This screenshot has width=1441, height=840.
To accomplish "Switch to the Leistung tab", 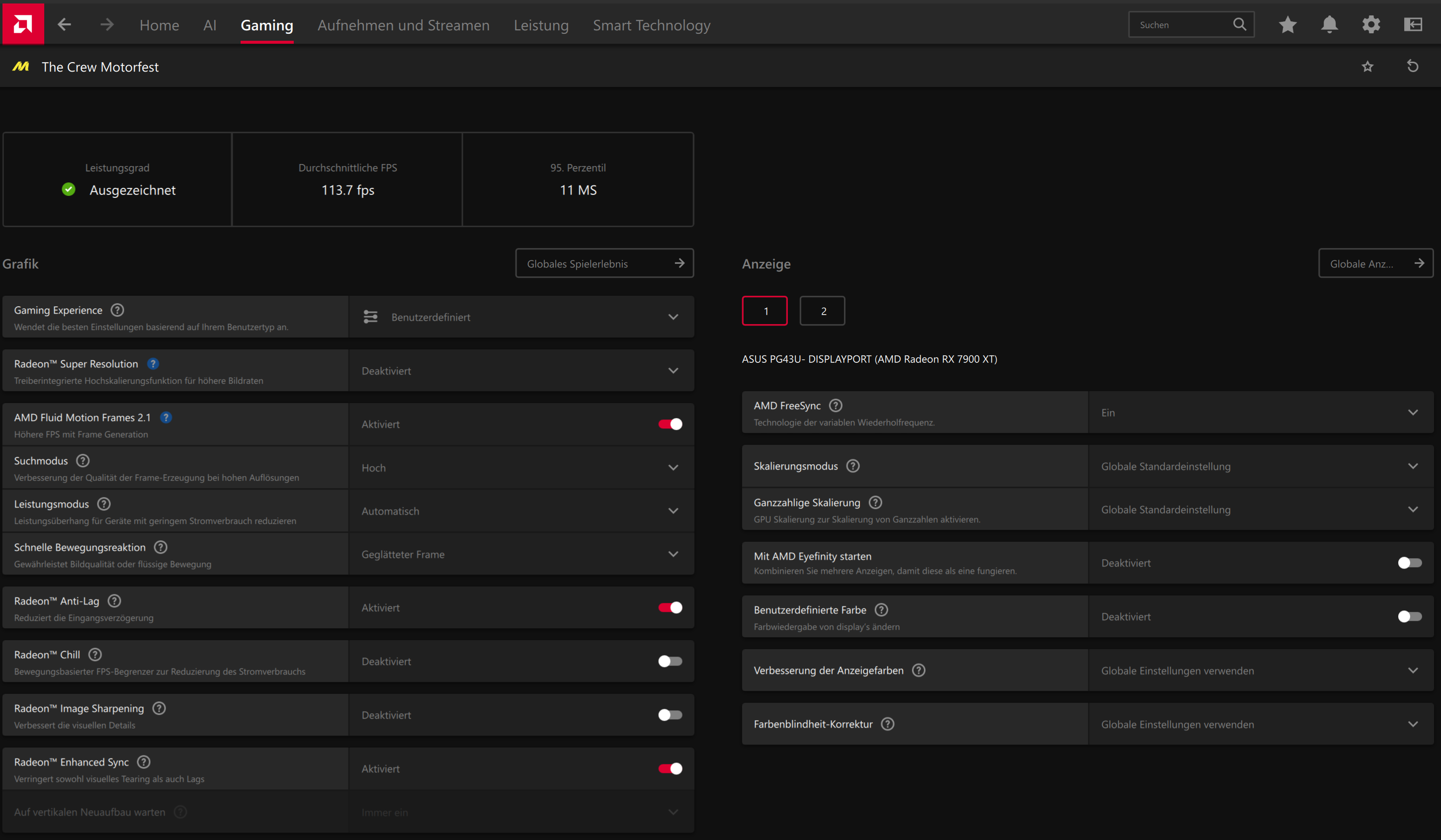I will (x=541, y=25).
